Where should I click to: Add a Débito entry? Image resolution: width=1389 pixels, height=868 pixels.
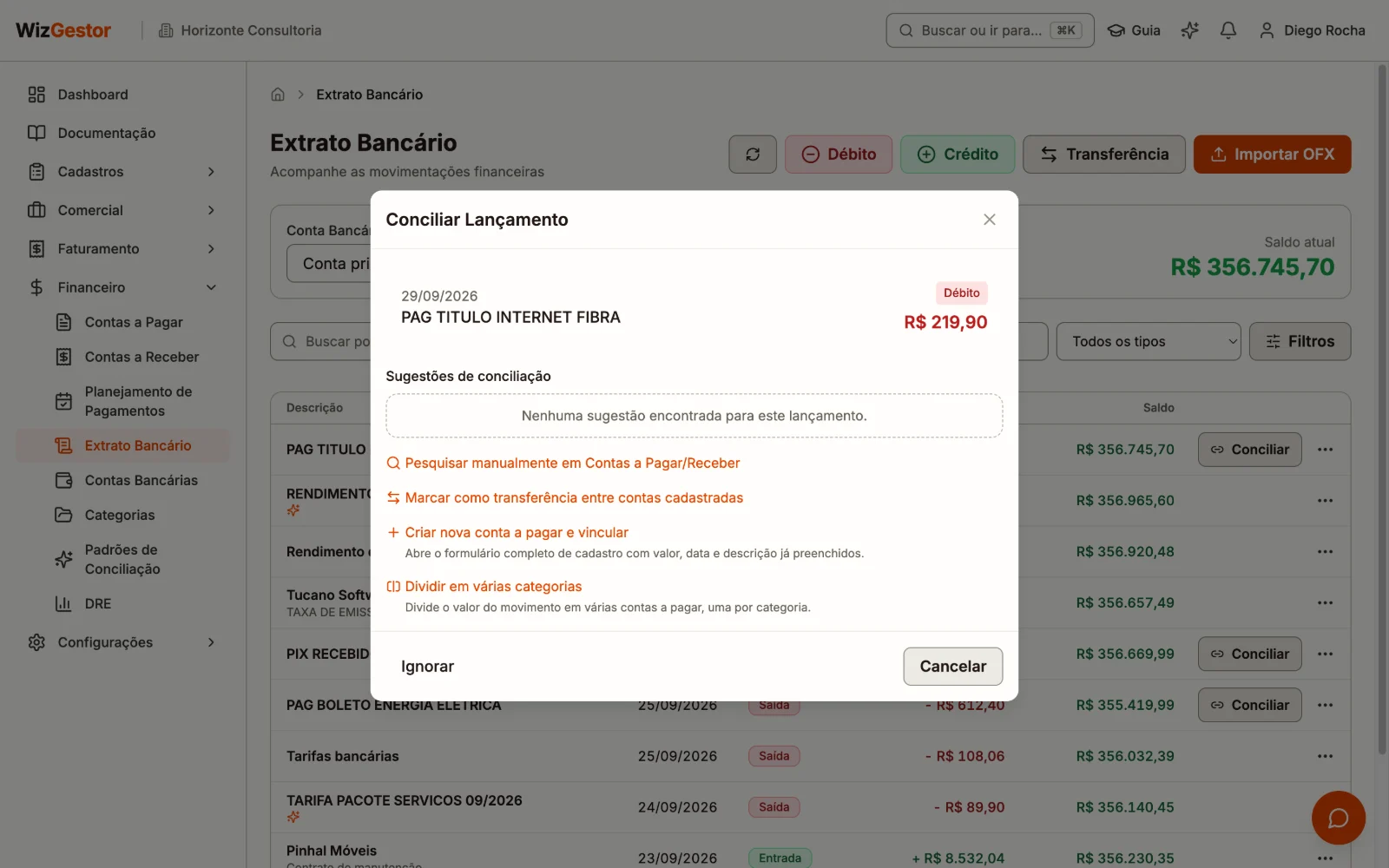[x=839, y=155]
